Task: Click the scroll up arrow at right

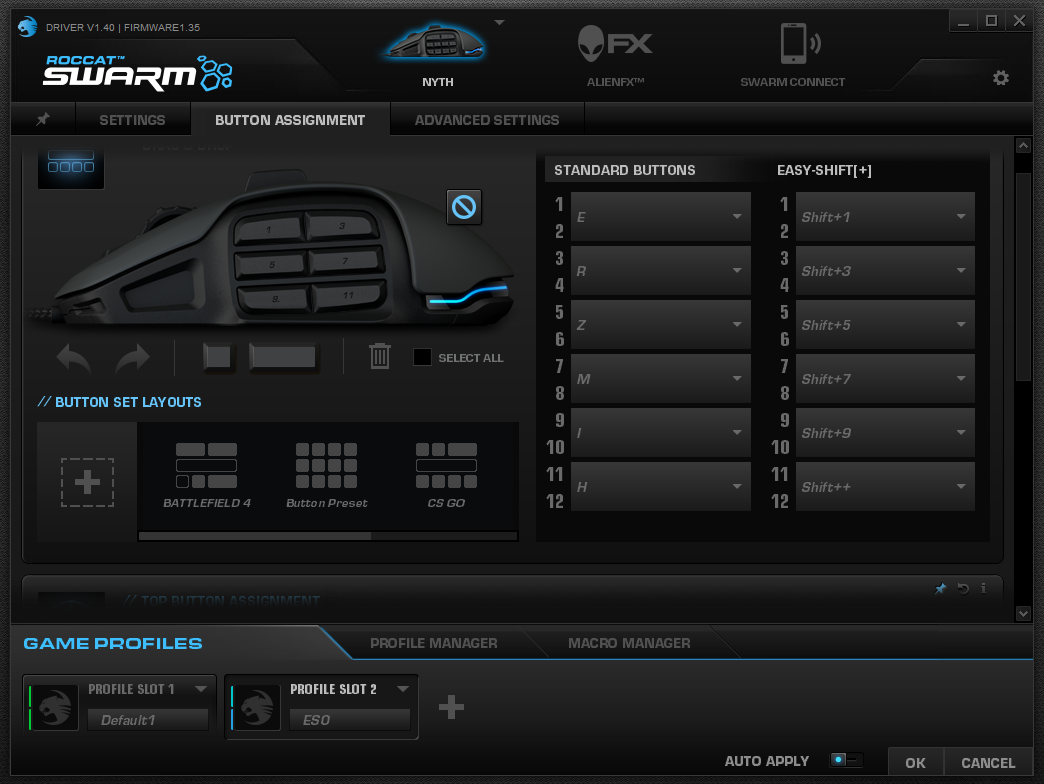Action: 1023,145
